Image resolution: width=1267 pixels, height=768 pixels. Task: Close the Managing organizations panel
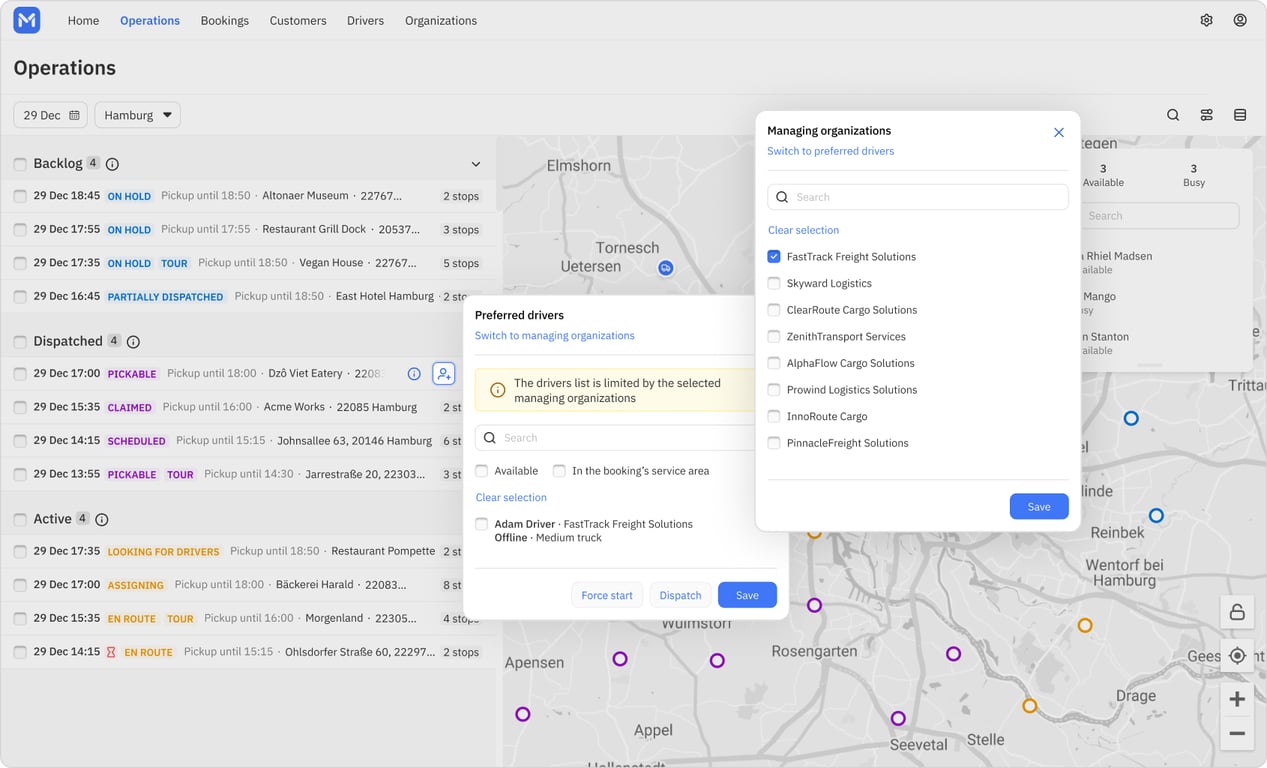click(x=1059, y=132)
